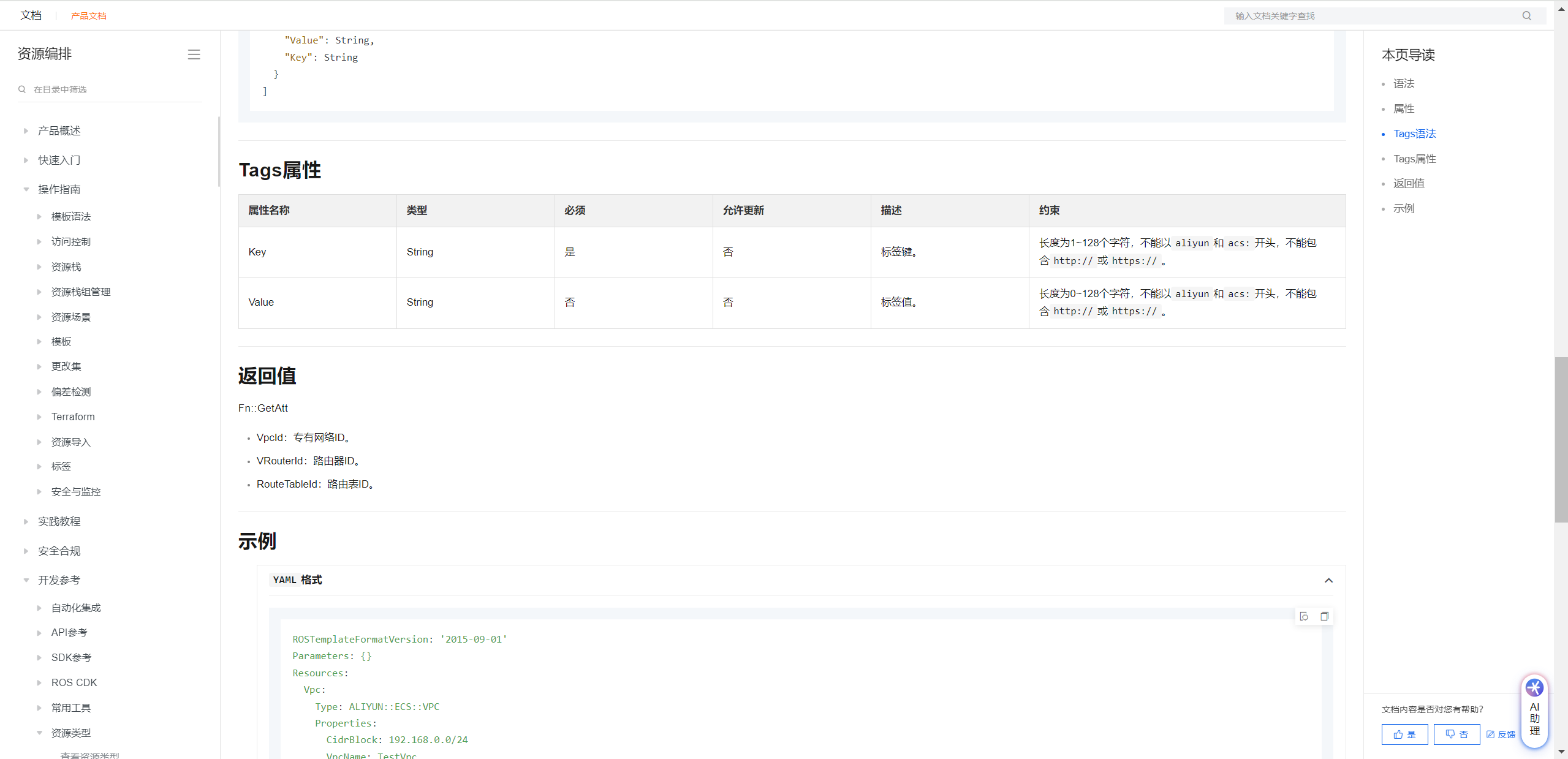Click the VRouterId list item text
The height and width of the screenshot is (759, 1568).
[310, 461]
